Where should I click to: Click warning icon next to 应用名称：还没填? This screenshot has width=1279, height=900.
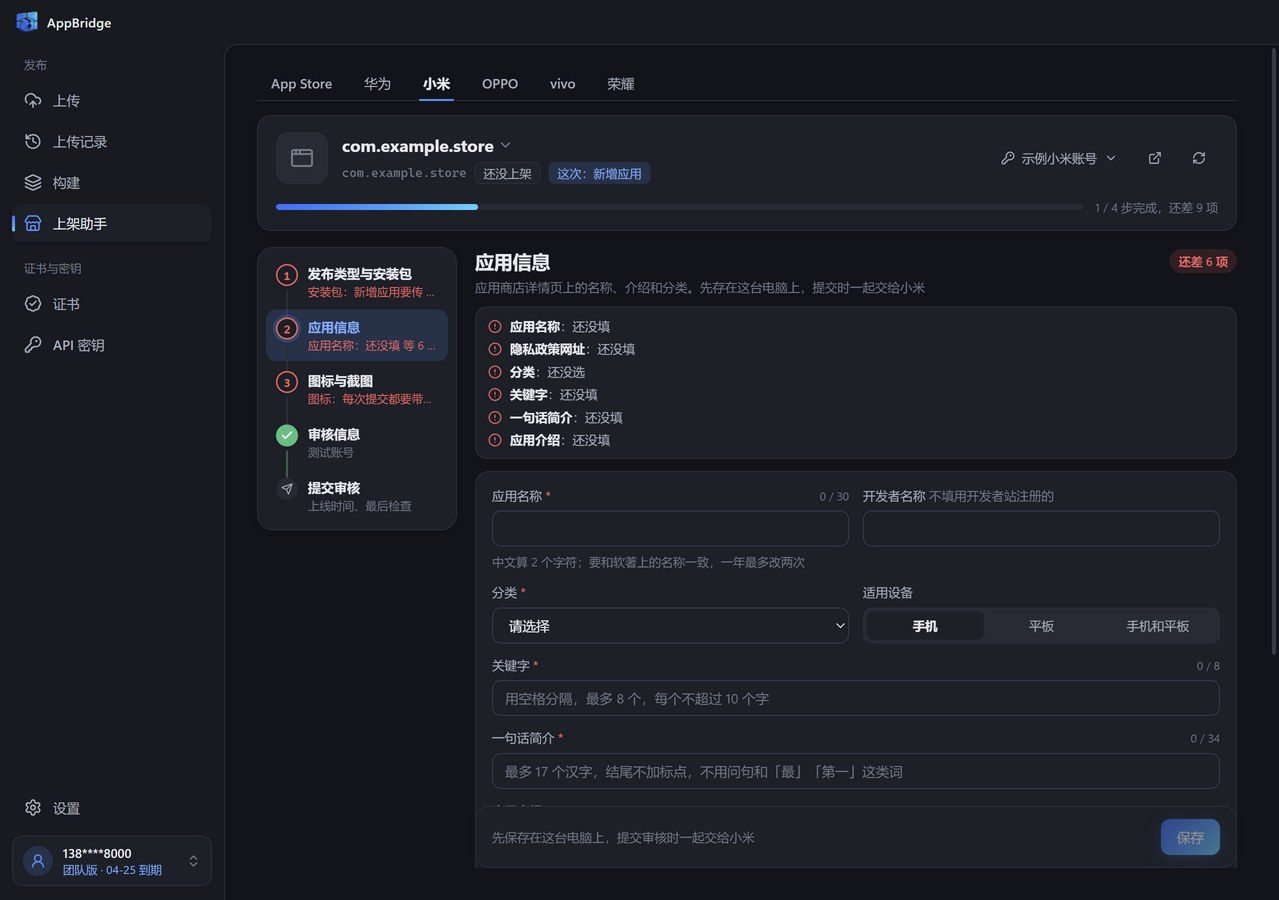click(495, 327)
